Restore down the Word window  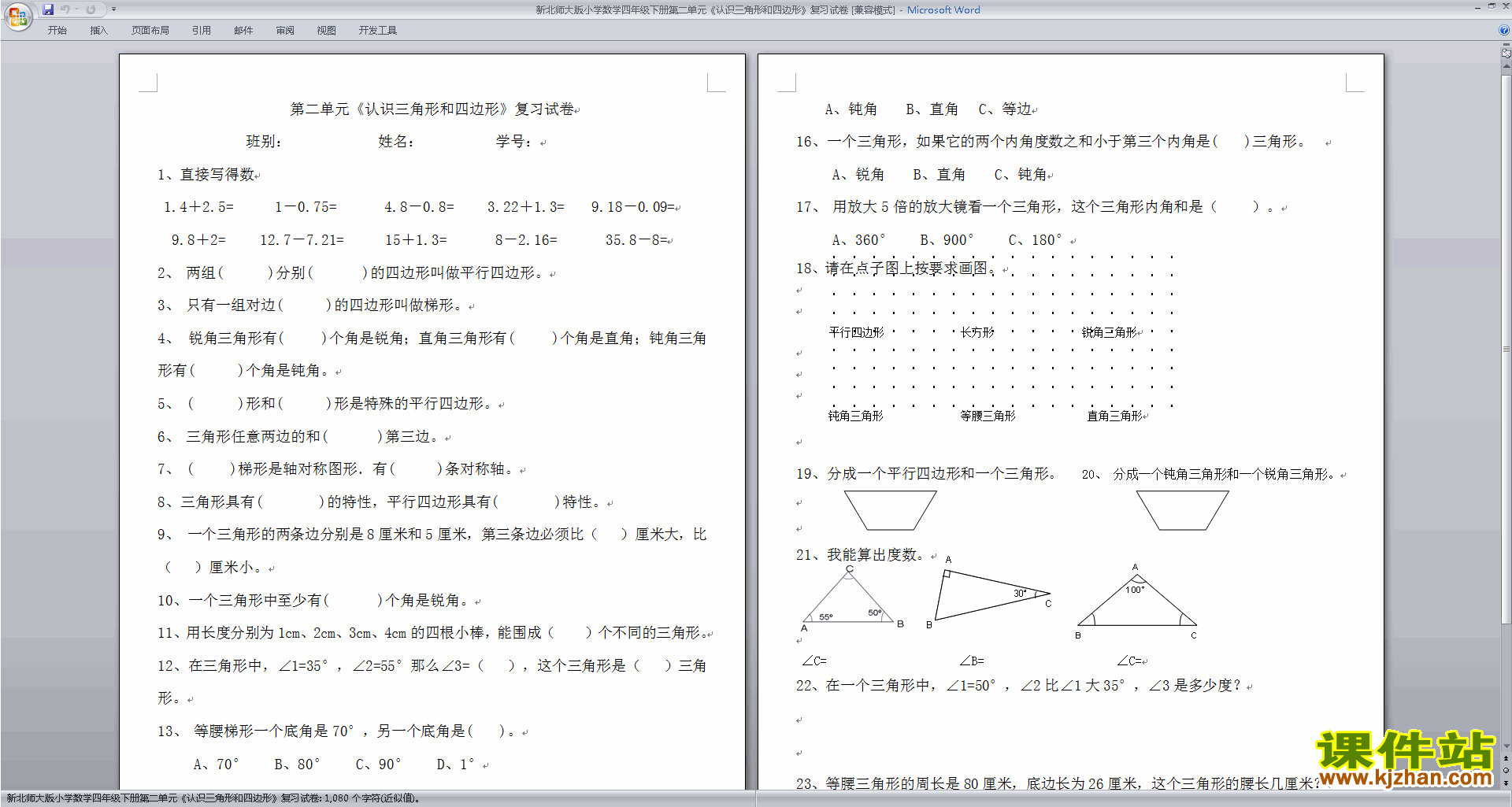1492,6
